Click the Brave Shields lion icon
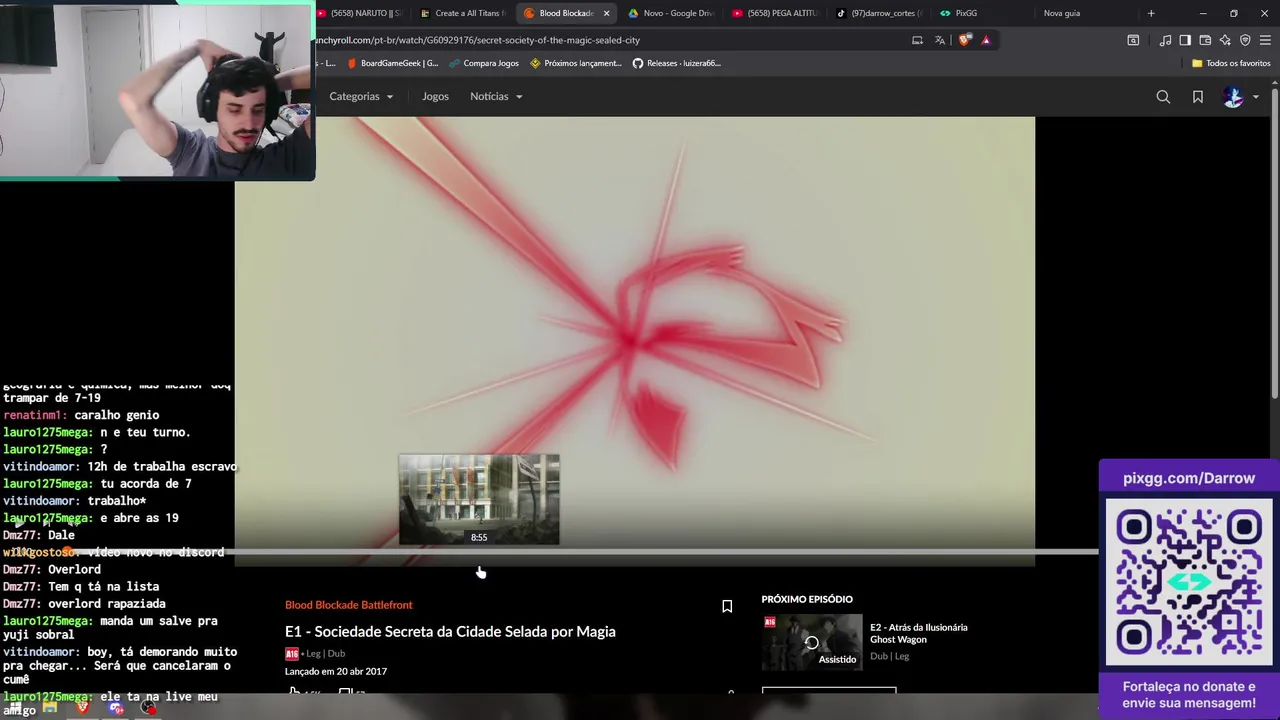 (964, 40)
